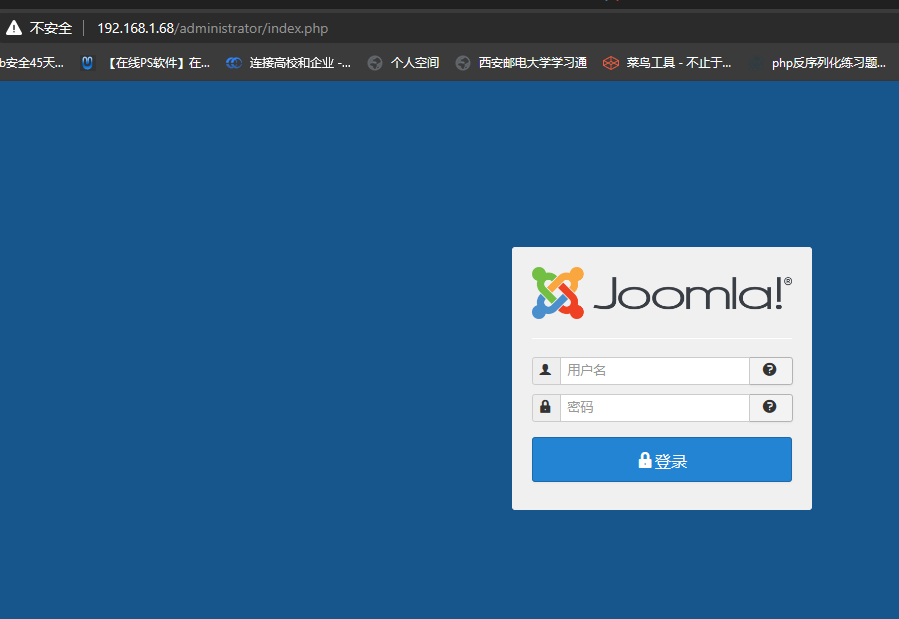Open the 安全45天 bookmark
This screenshot has width=899, height=619.
pyautogui.click(x=32, y=62)
